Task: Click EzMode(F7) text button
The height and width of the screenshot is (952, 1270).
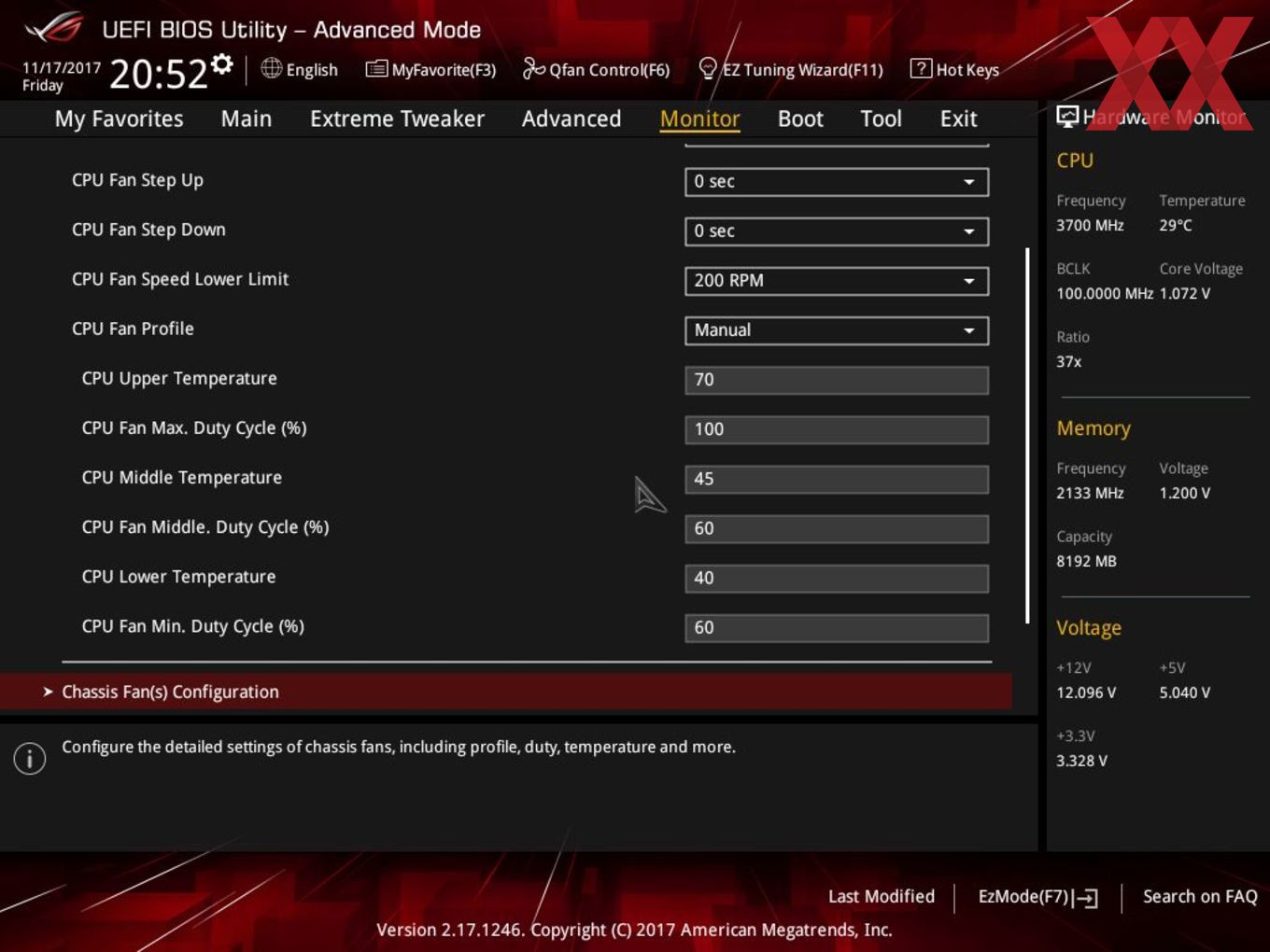Action: pos(1023,896)
